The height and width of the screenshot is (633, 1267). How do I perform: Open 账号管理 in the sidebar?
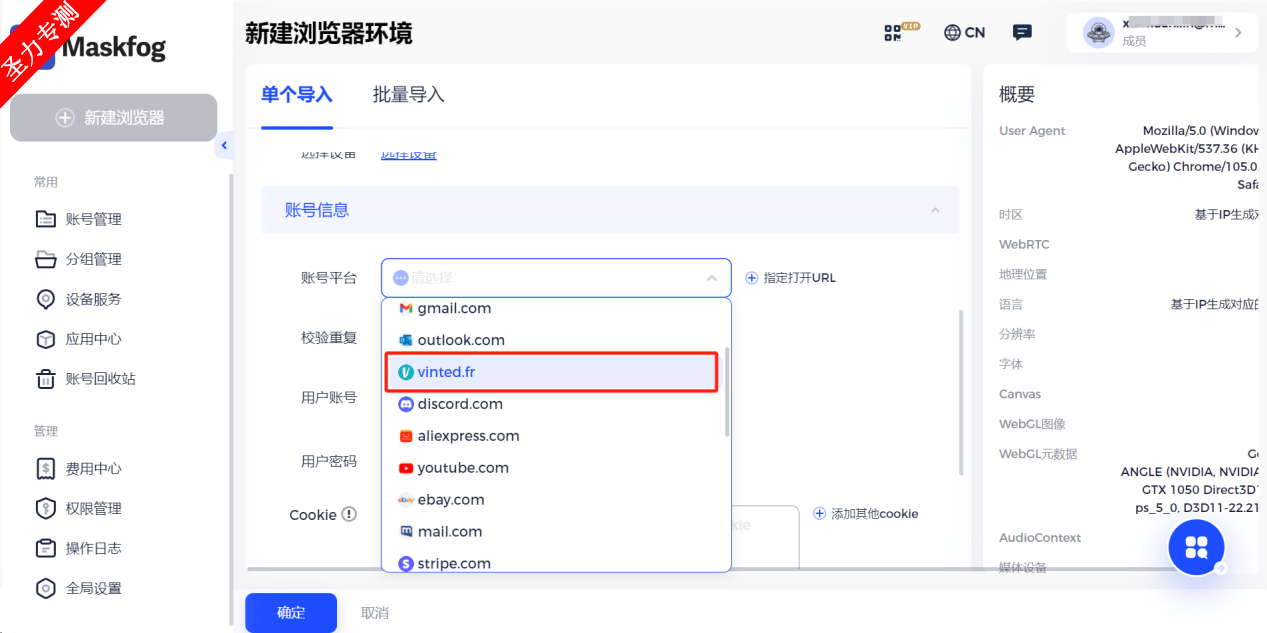pyautogui.click(x=79, y=219)
